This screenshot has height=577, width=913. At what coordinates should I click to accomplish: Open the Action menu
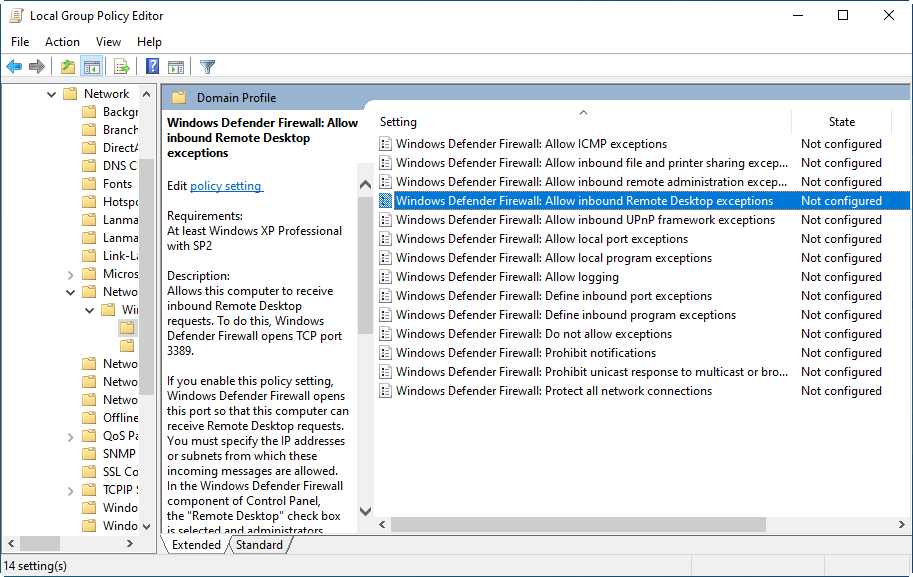click(62, 42)
